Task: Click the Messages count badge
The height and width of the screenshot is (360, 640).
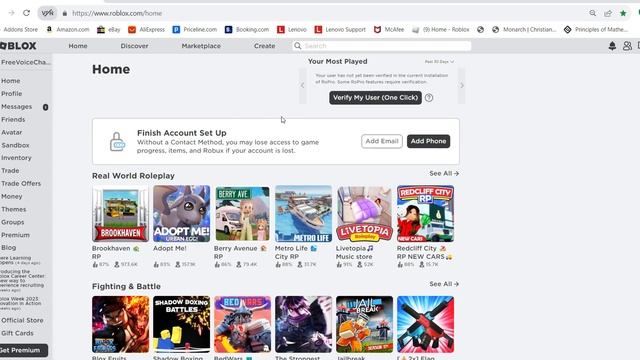Action: pyautogui.click(x=45, y=107)
